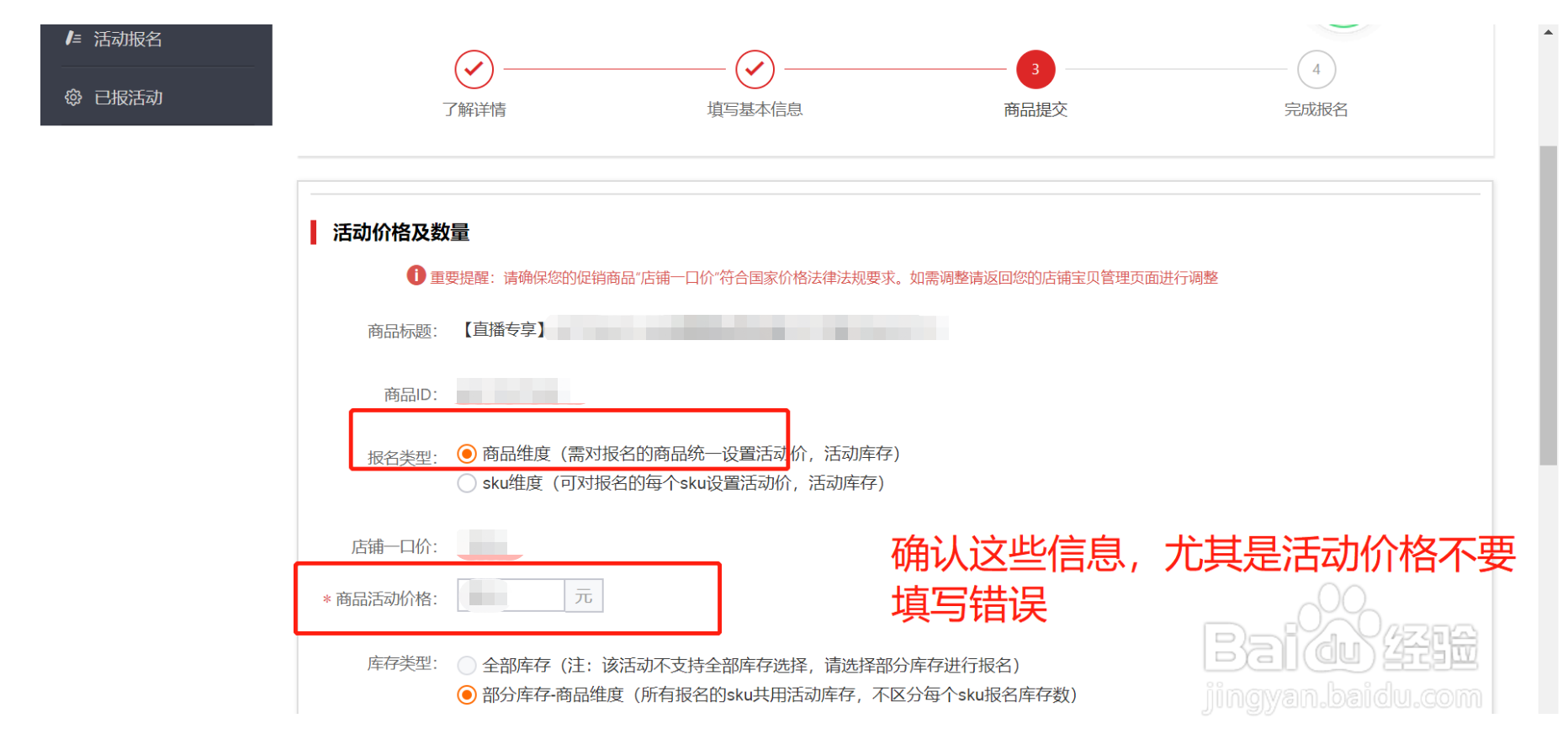Click the 商品活动价格 input field
1568x750 pixels.
coord(511,596)
